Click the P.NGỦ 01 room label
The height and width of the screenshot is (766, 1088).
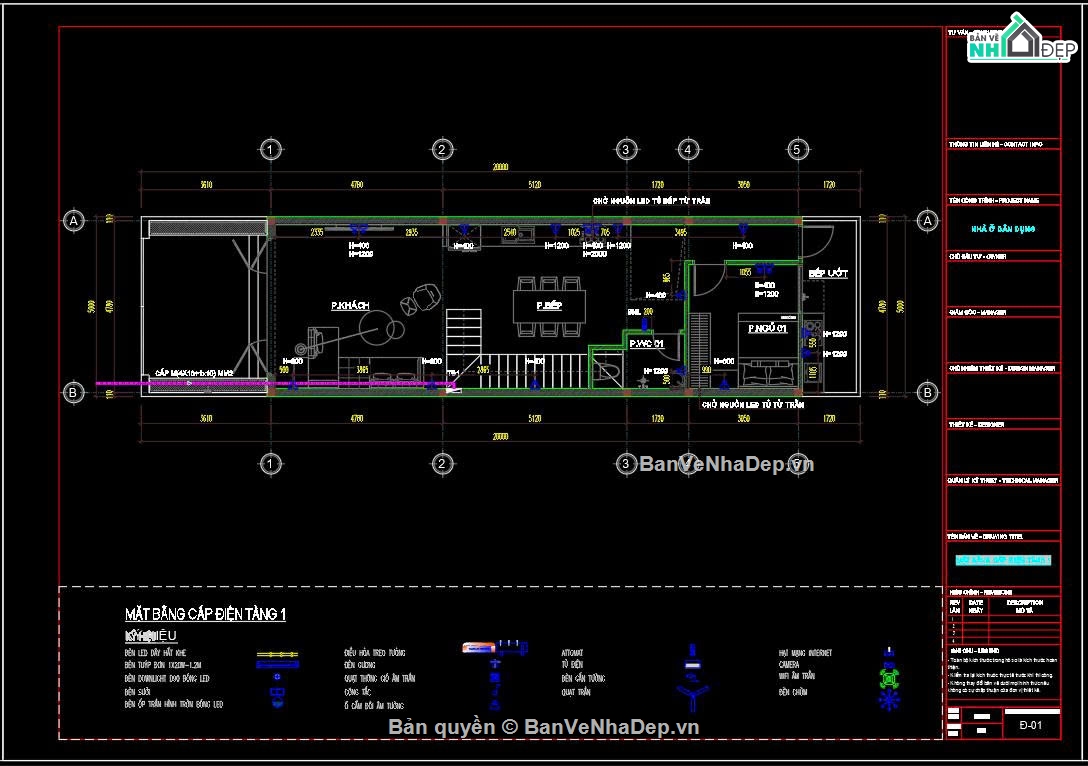(x=767, y=329)
